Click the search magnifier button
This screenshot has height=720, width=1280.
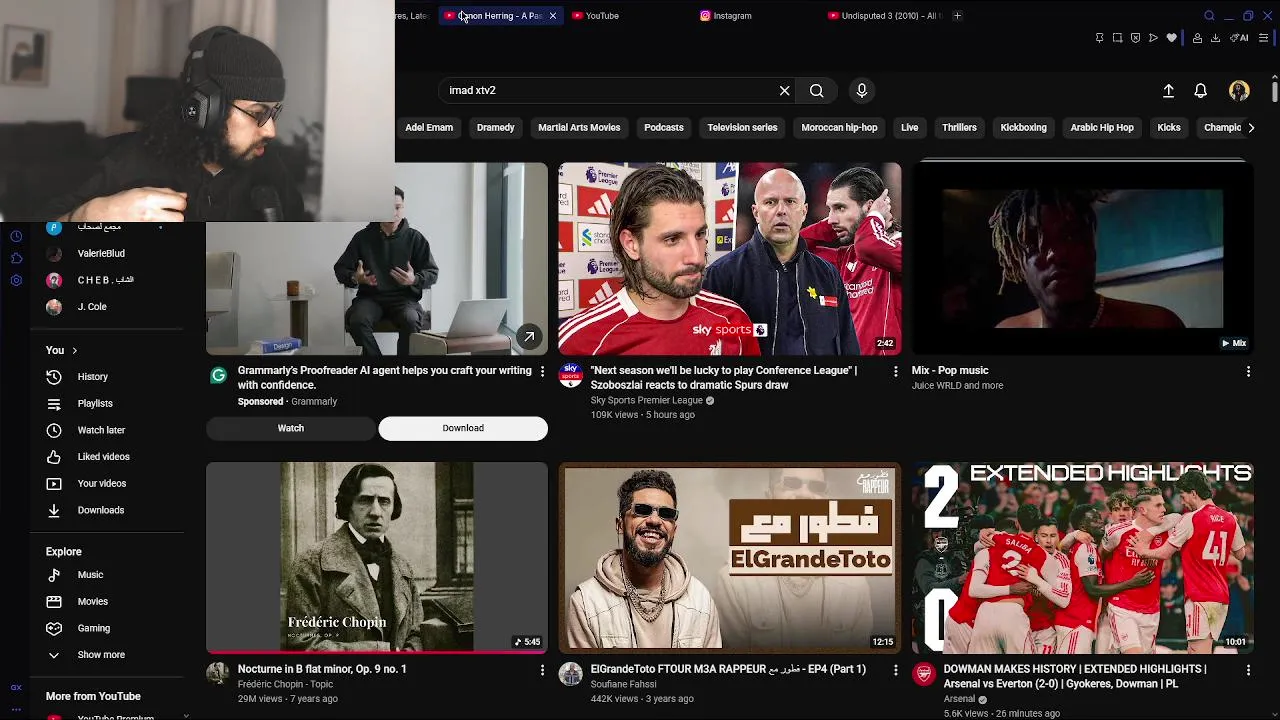817,90
